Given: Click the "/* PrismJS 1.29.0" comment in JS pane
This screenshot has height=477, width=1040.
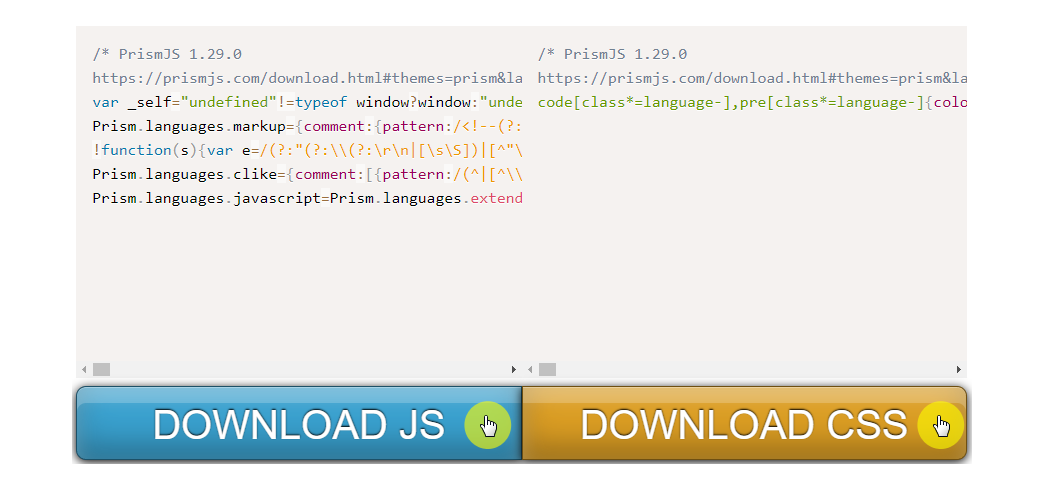Looking at the screenshot, I should [x=167, y=54].
